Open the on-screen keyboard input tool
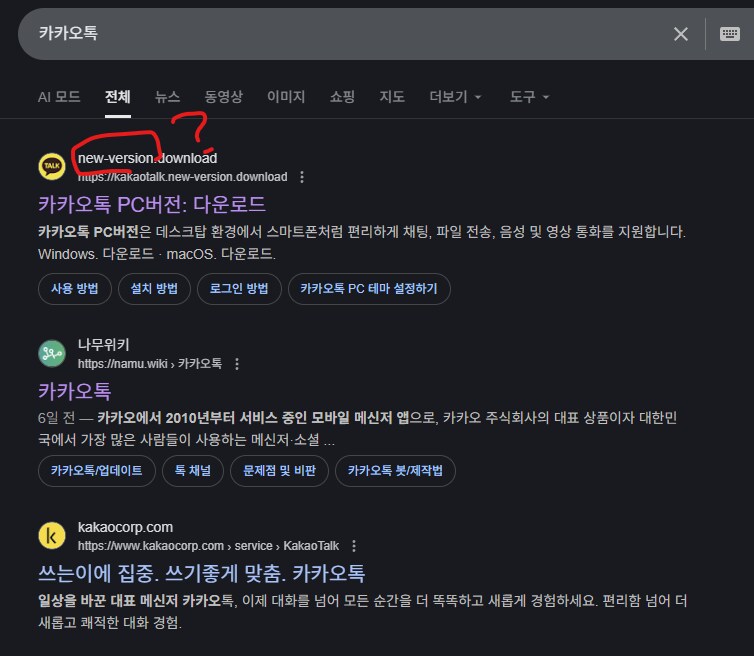Screen dimensions: 754x656 [729, 34]
